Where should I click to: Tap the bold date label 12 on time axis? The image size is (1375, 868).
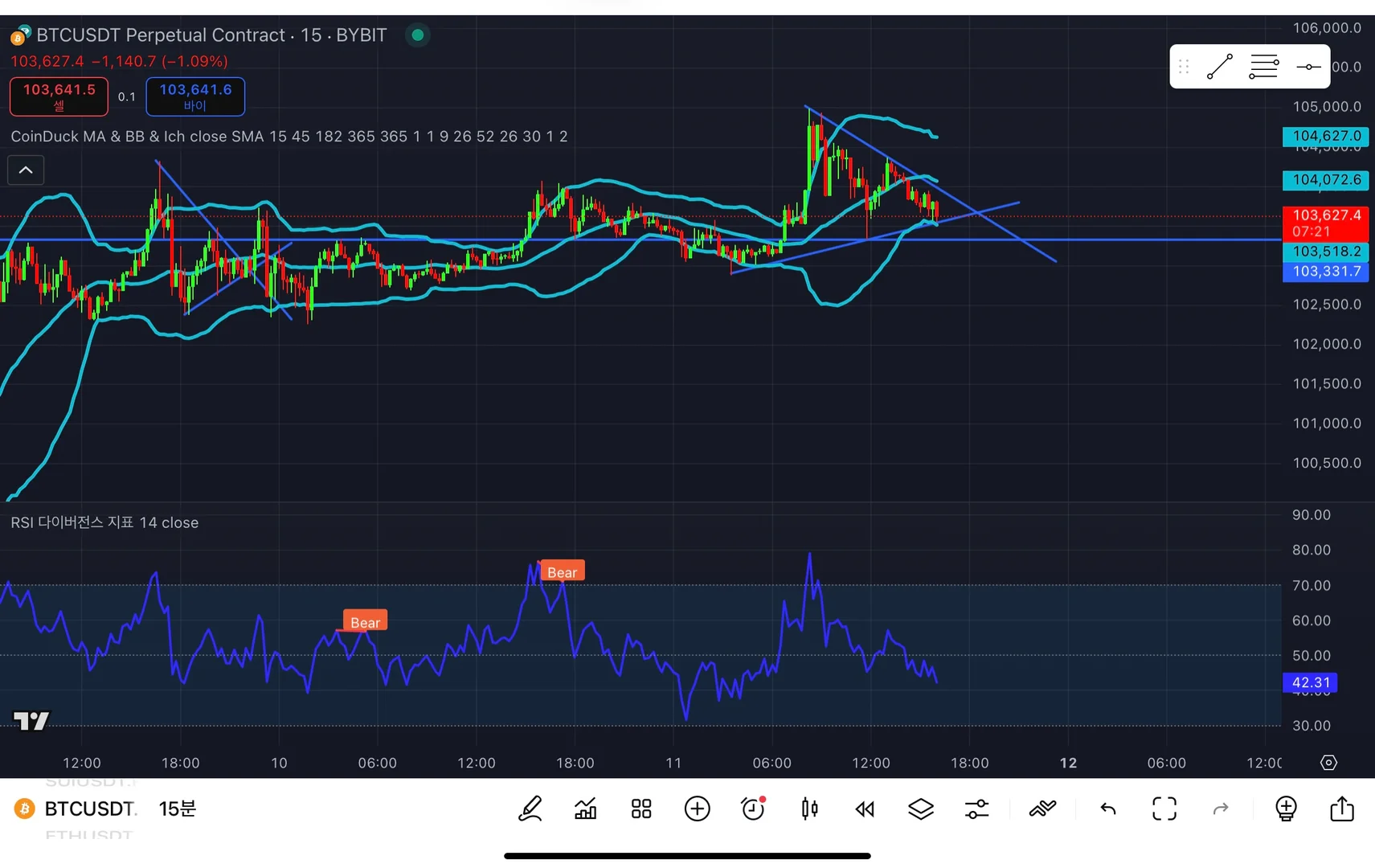(x=1068, y=763)
